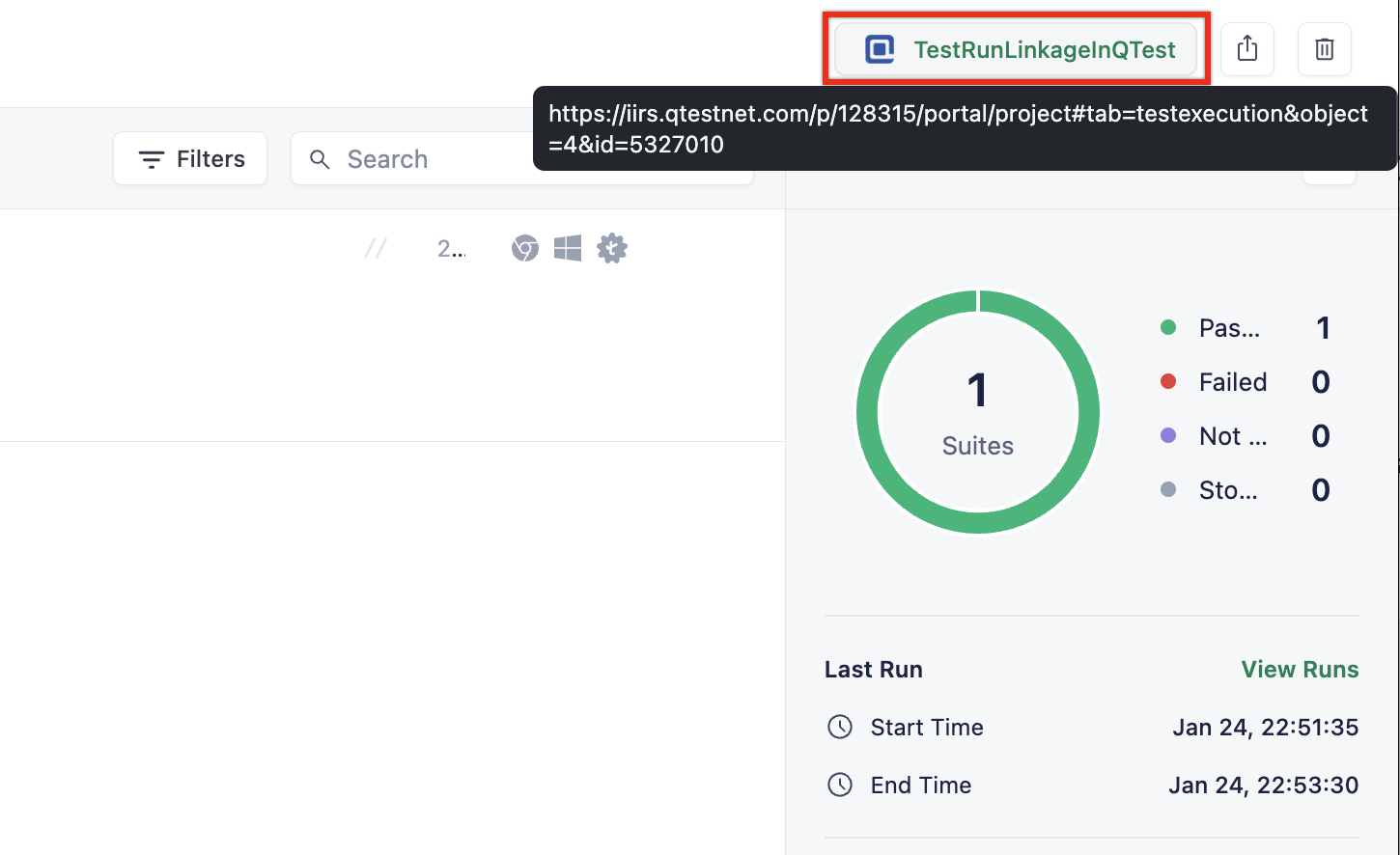
Task: Open the share/export icon beside the qTest link
Action: 1247,48
